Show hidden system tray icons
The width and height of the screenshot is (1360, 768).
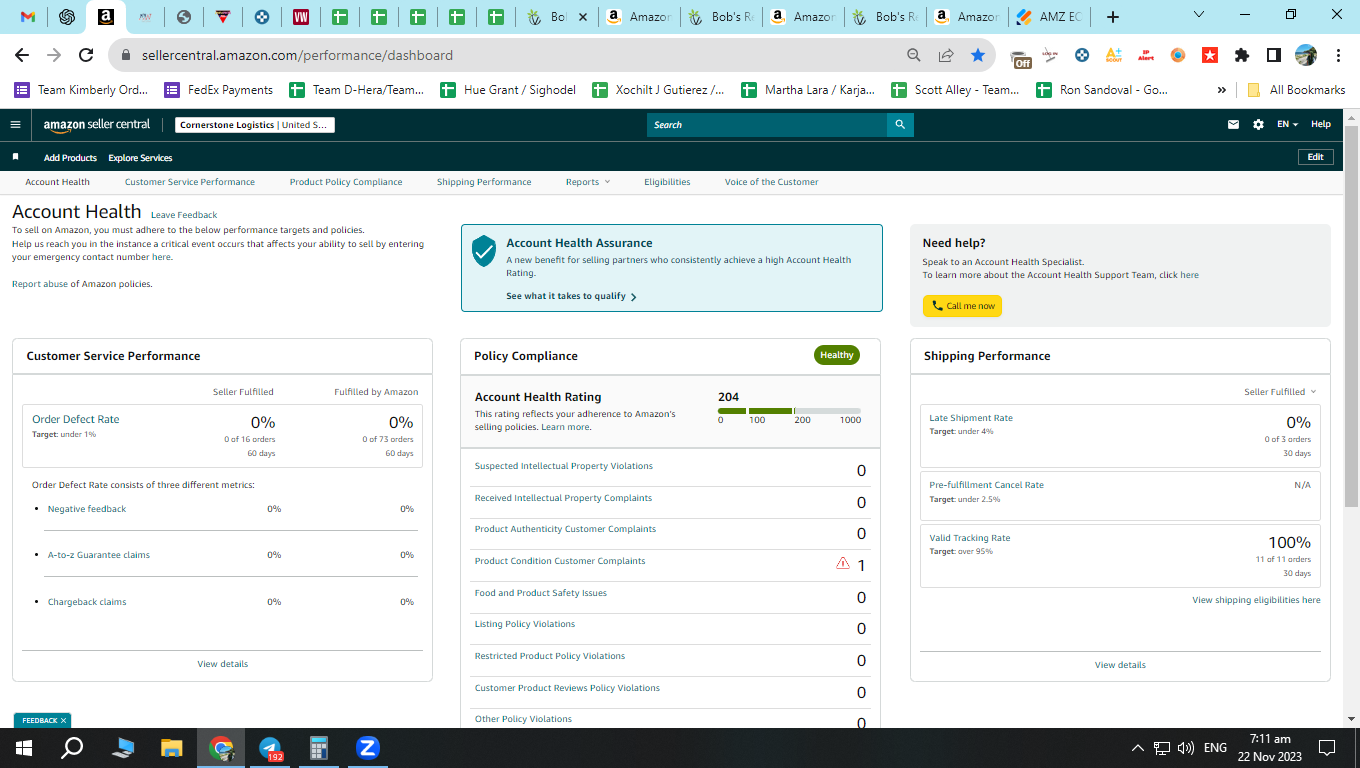point(1137,748)
